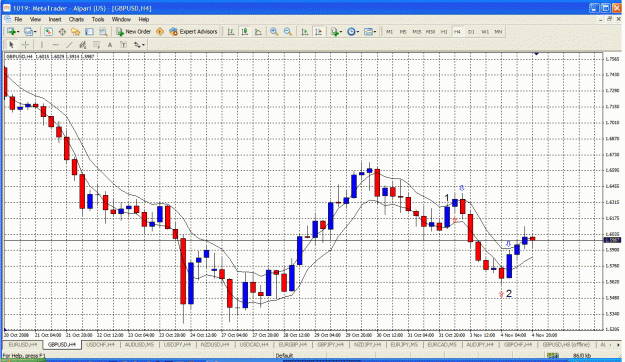
Task: Toggle the Expert Advisors button
Action: point(193,31)
